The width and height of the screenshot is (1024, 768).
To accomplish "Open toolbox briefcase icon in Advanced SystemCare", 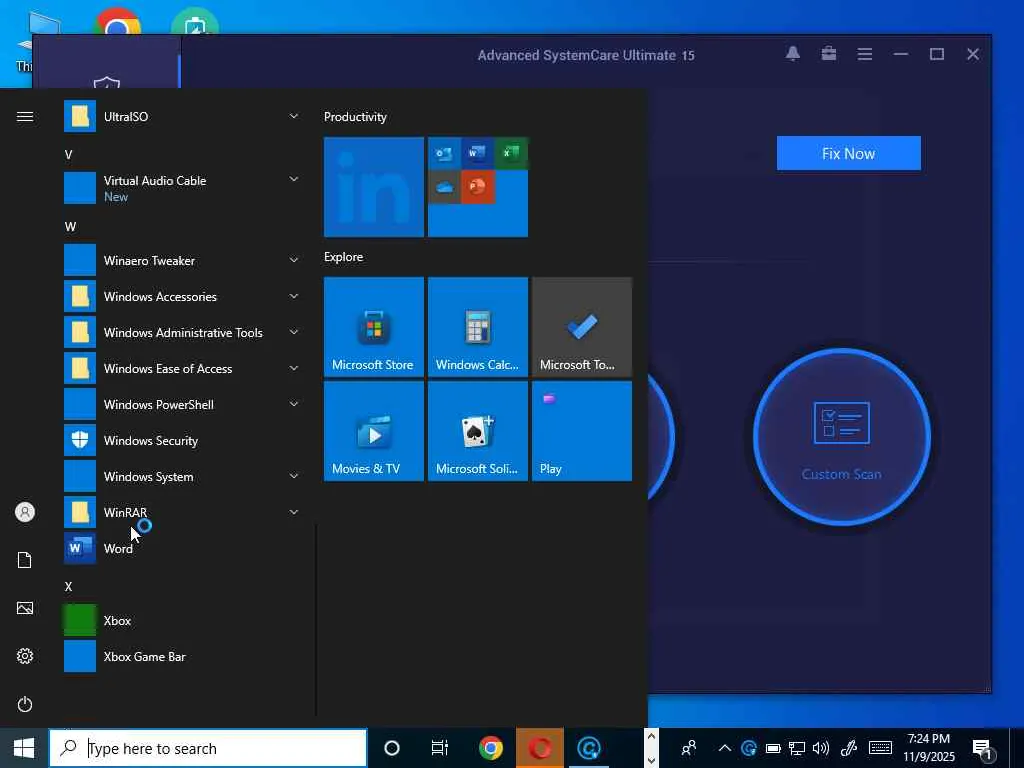I will pos(829,54).
